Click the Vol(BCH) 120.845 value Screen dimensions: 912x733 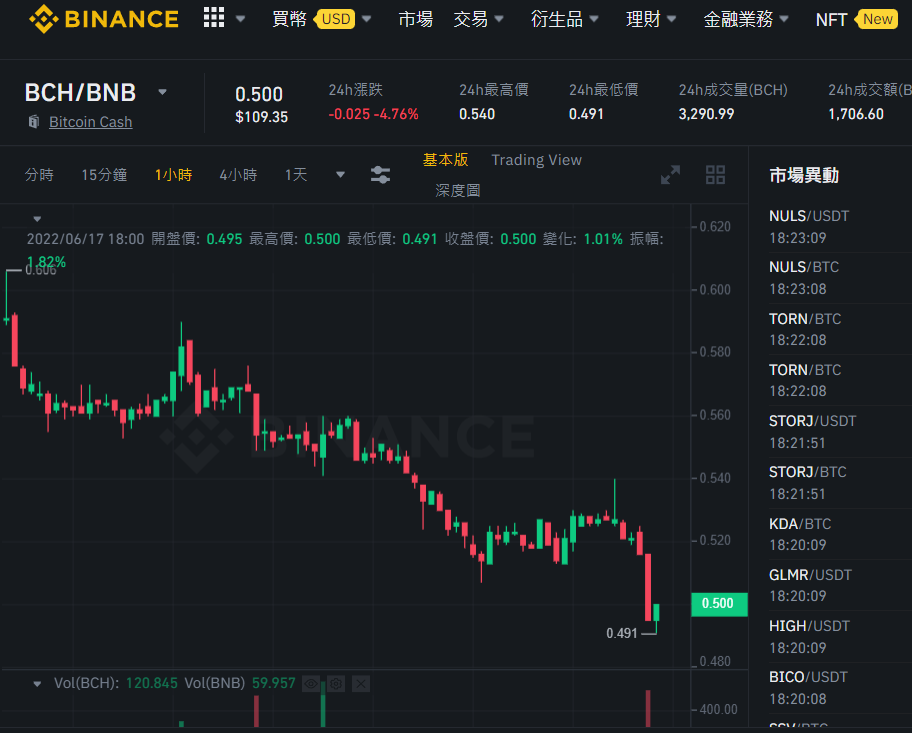tap(151, 683)
